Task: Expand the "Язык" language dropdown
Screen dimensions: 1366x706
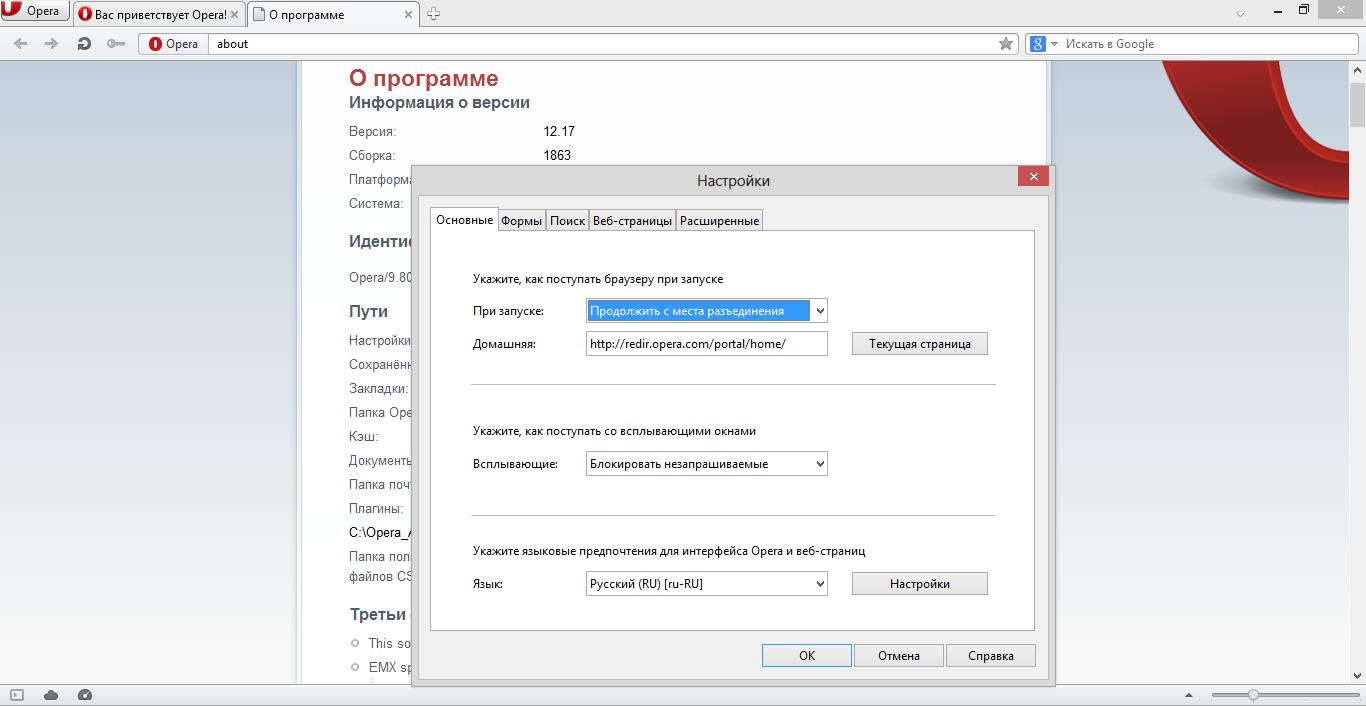Action: [x=706, y=584]
